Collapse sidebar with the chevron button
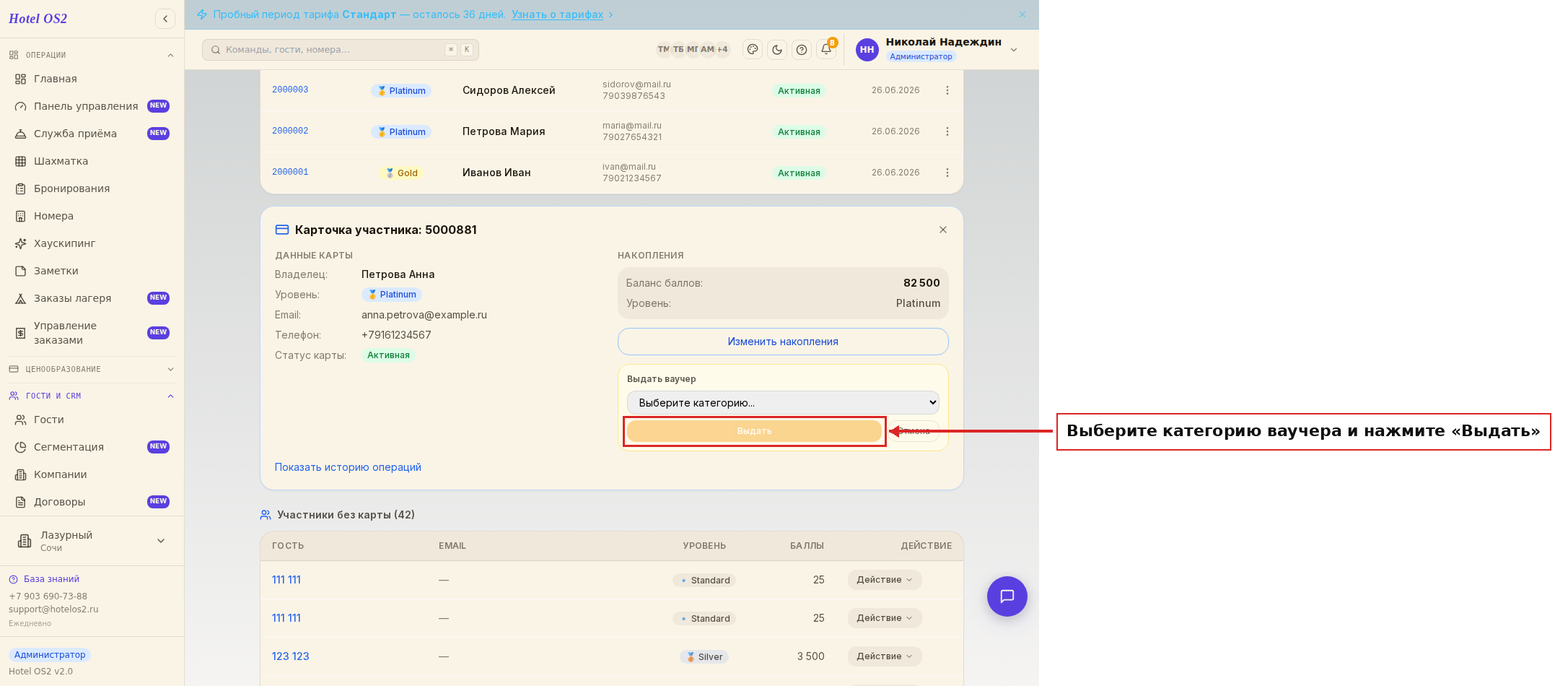The height and width of the screenshot is (686, 1568). pyautogui.click(x=165, y=19)
